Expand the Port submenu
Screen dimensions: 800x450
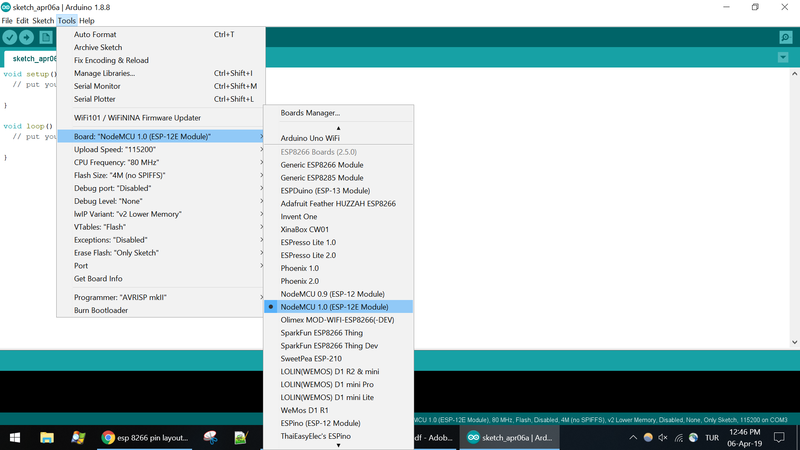pyautogui.click(x=161, y=266)
